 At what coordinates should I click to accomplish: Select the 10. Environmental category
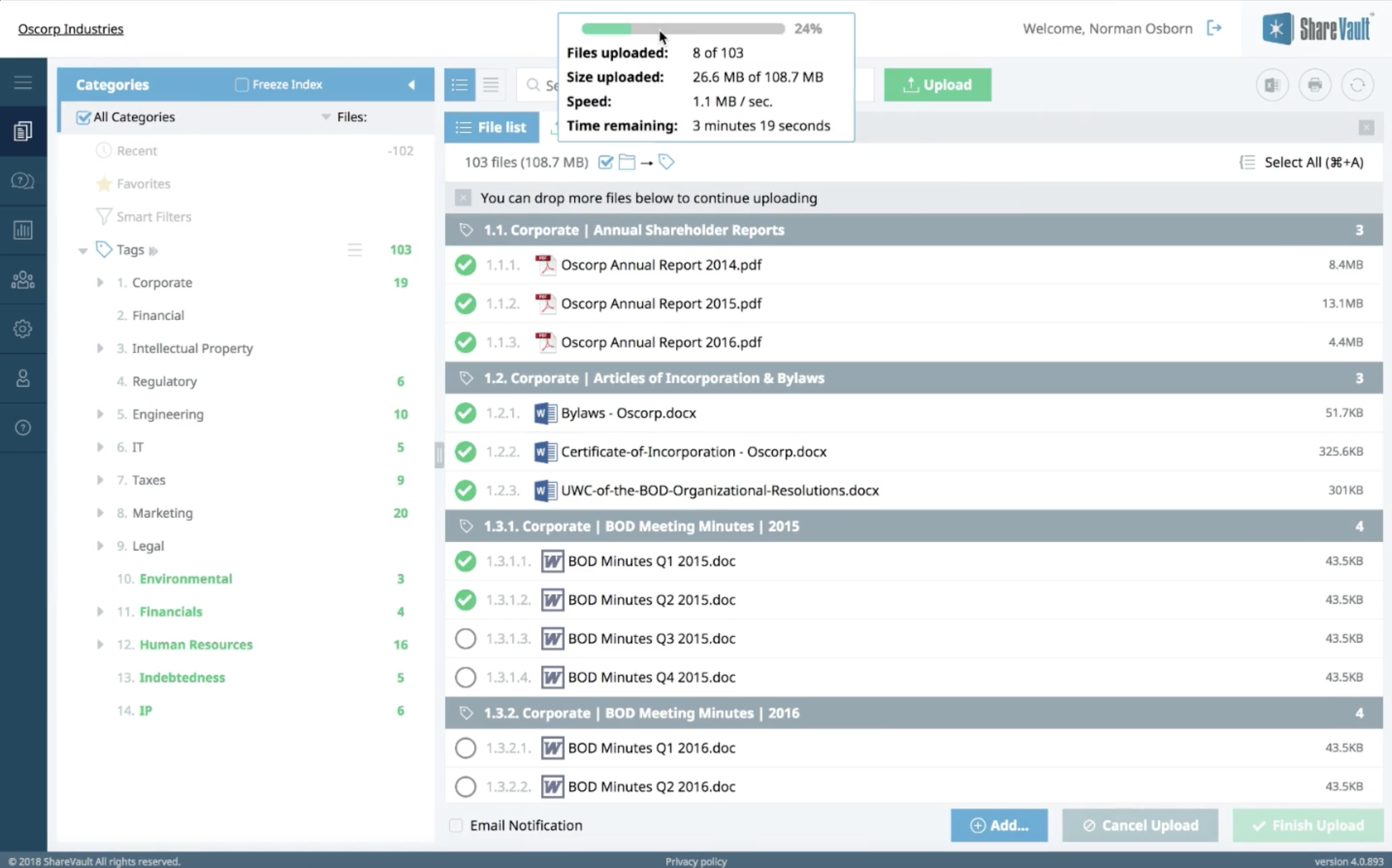point(185,579)
